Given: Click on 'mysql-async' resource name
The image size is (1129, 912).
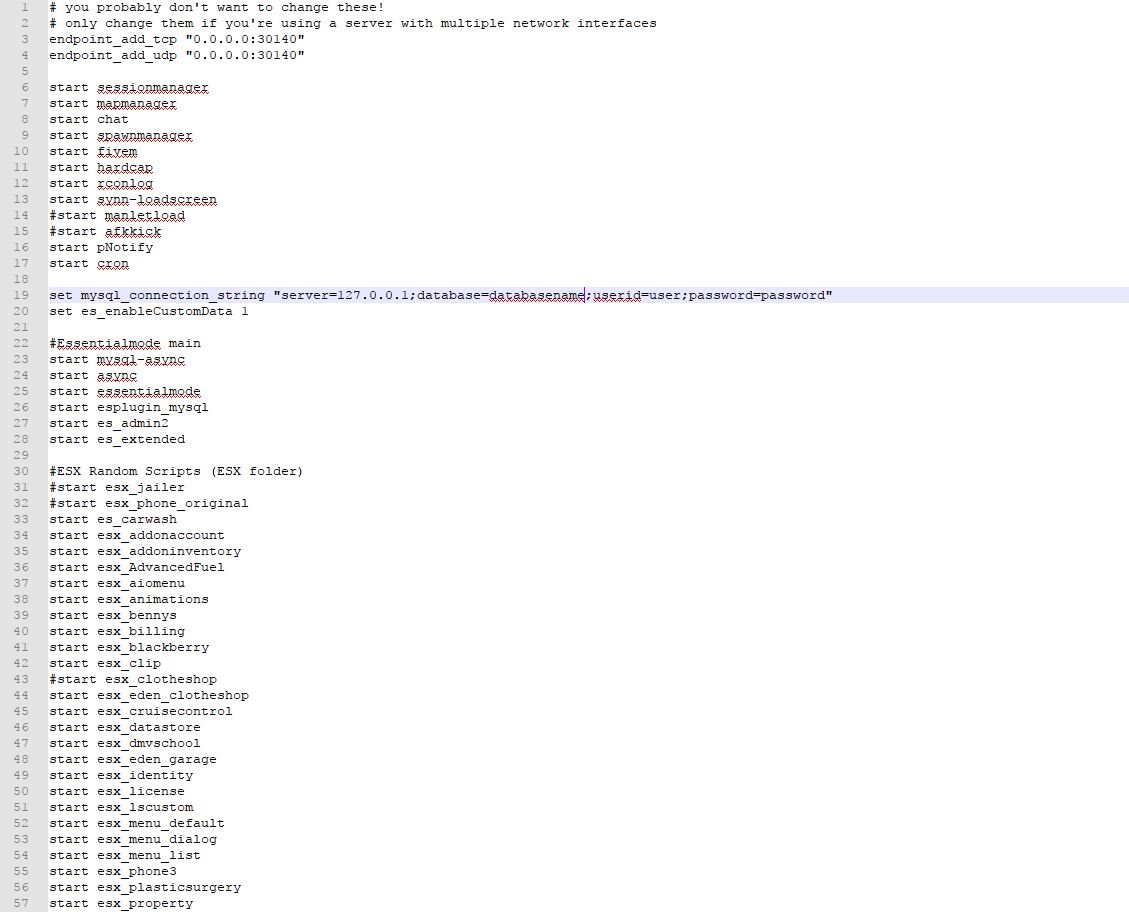Looking at the screenshot, I should pos(141,359).
